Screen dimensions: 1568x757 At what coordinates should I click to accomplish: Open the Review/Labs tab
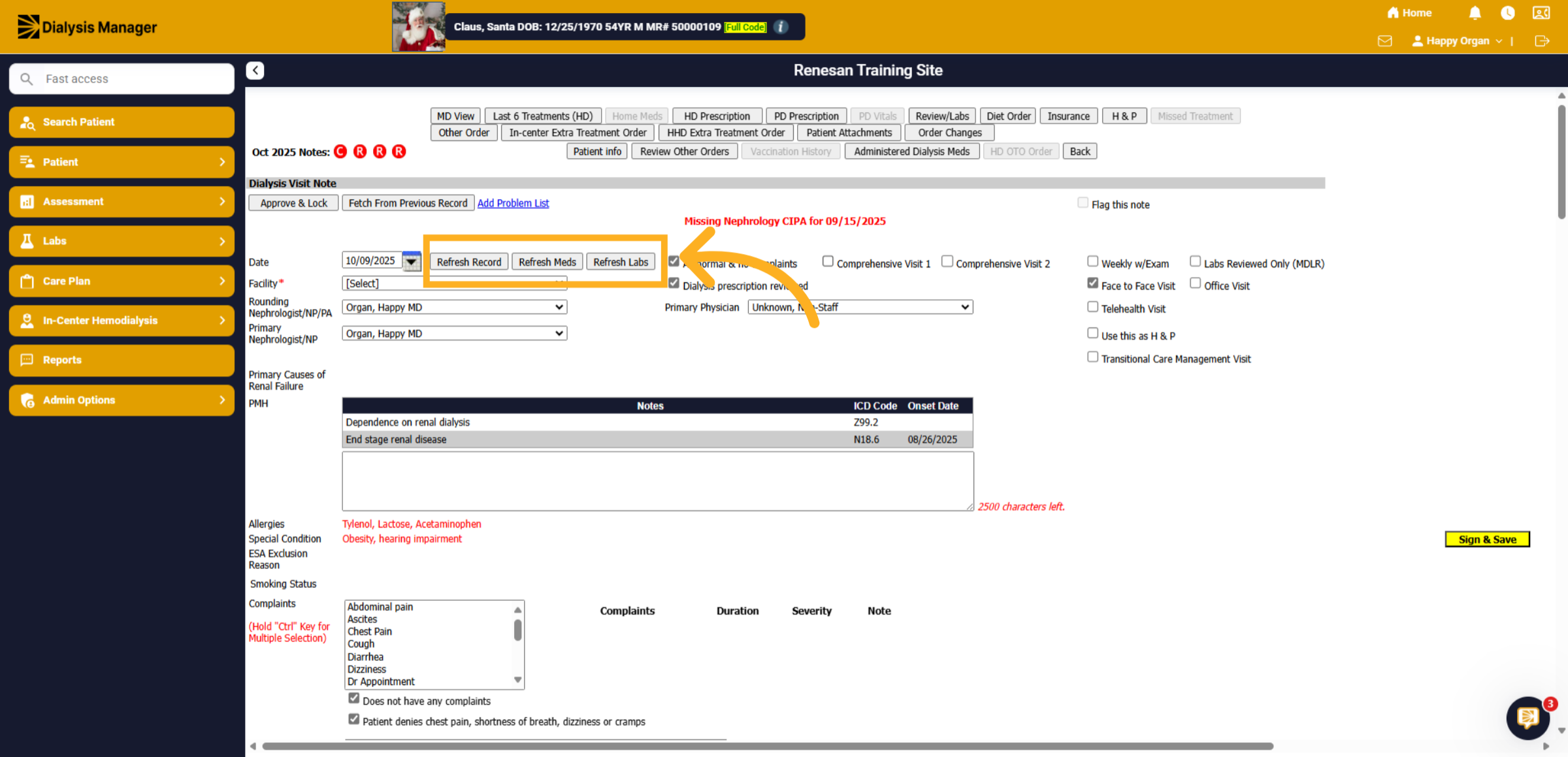pyautogui.click(x=942, y=116)
